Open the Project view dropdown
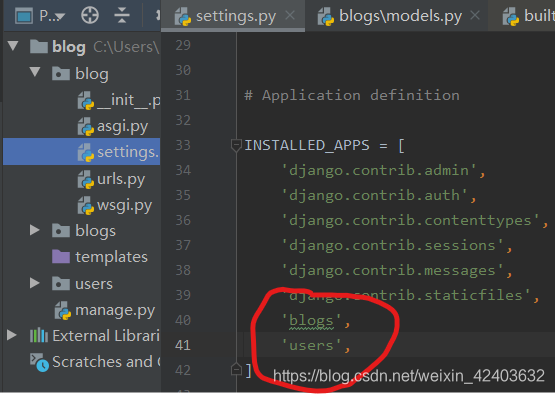555x395 pixels. 52,16
